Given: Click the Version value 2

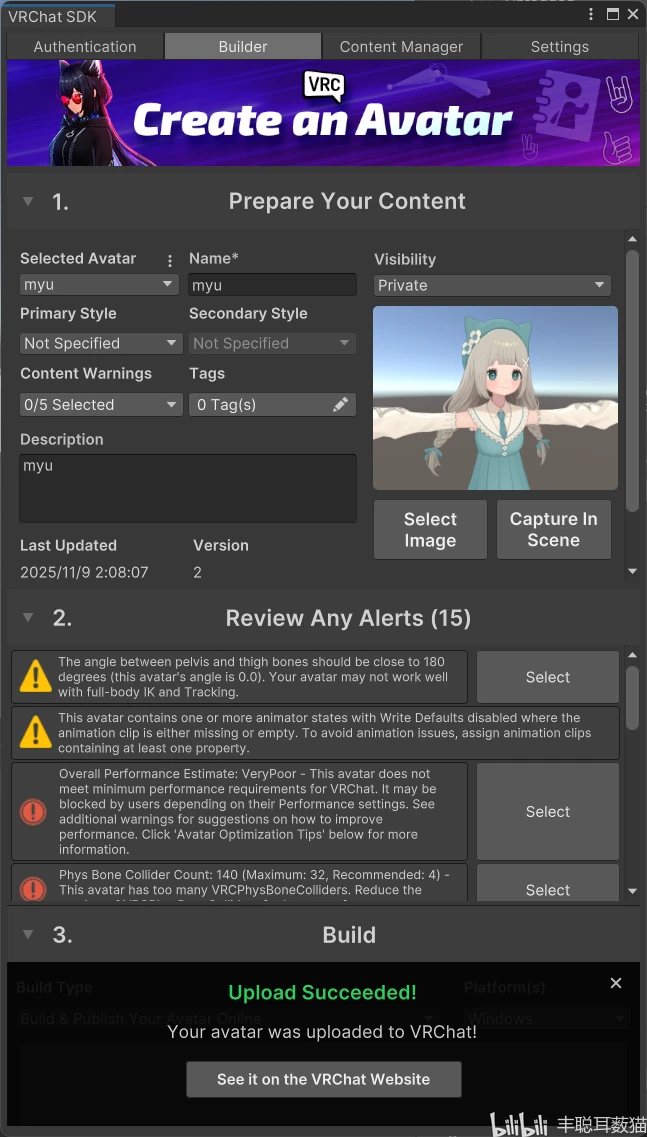Looking at the screenshot, I should pyautogui.click(x=197, y=572).
